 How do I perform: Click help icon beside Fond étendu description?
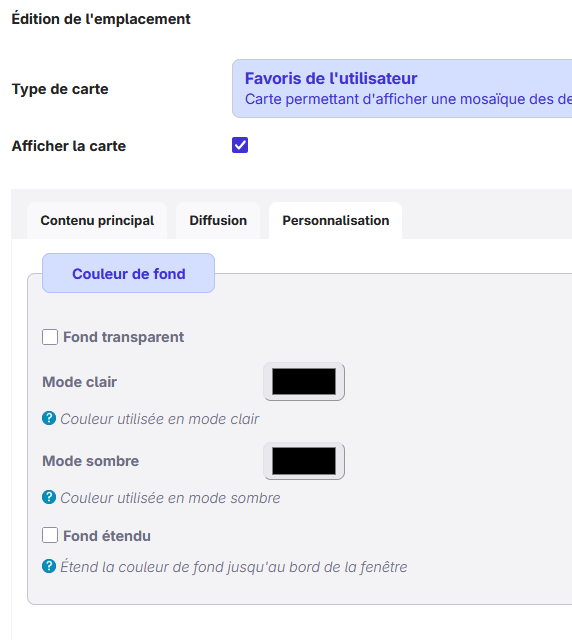tap(49, 566)
